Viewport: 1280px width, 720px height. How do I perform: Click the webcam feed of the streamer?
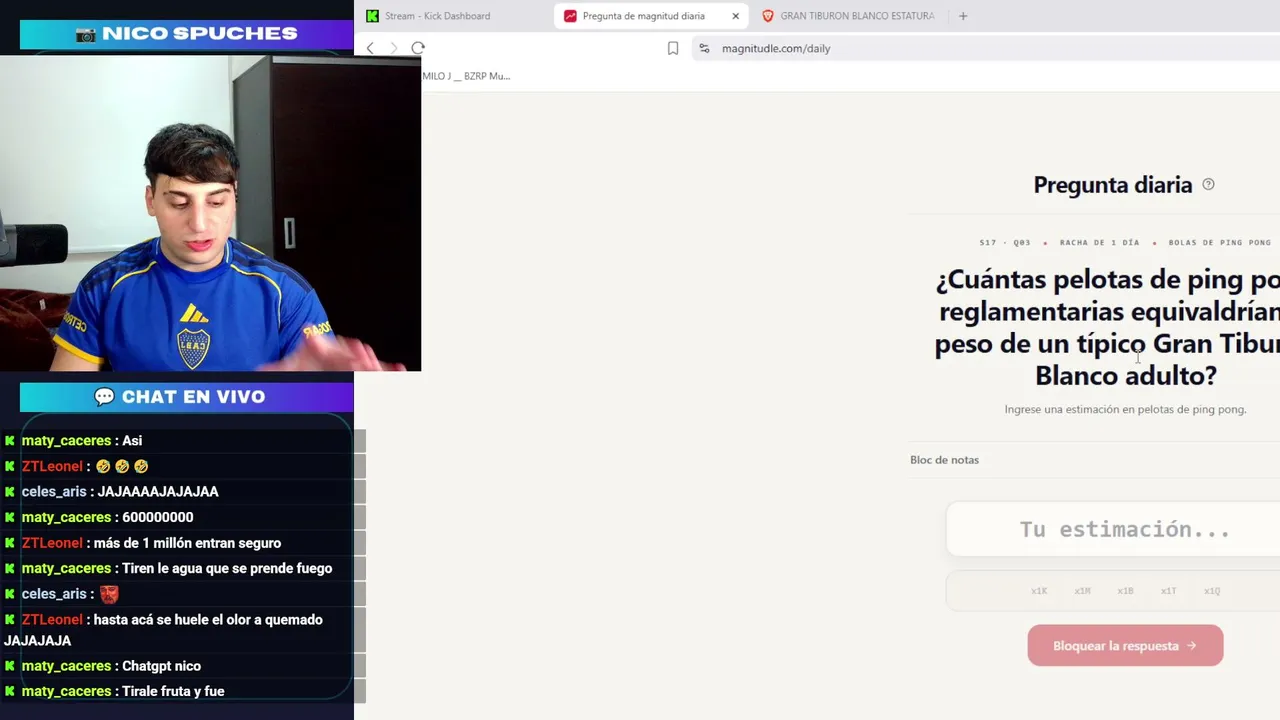pyautogui.click(x=210, y=213)
